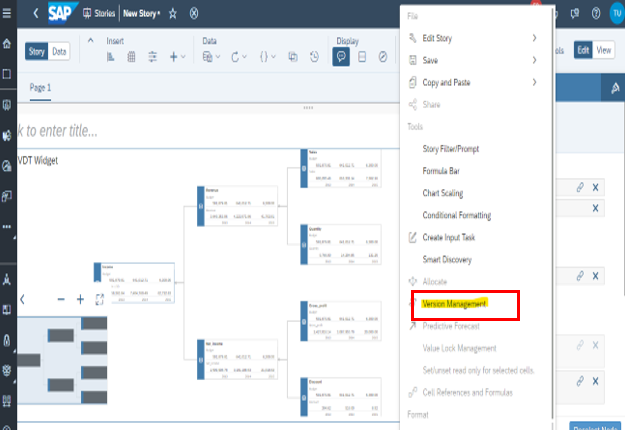The width and height of the screenshot is (625, 430).
Task: Open the Page 1 tab
Action: coord(40,88)
